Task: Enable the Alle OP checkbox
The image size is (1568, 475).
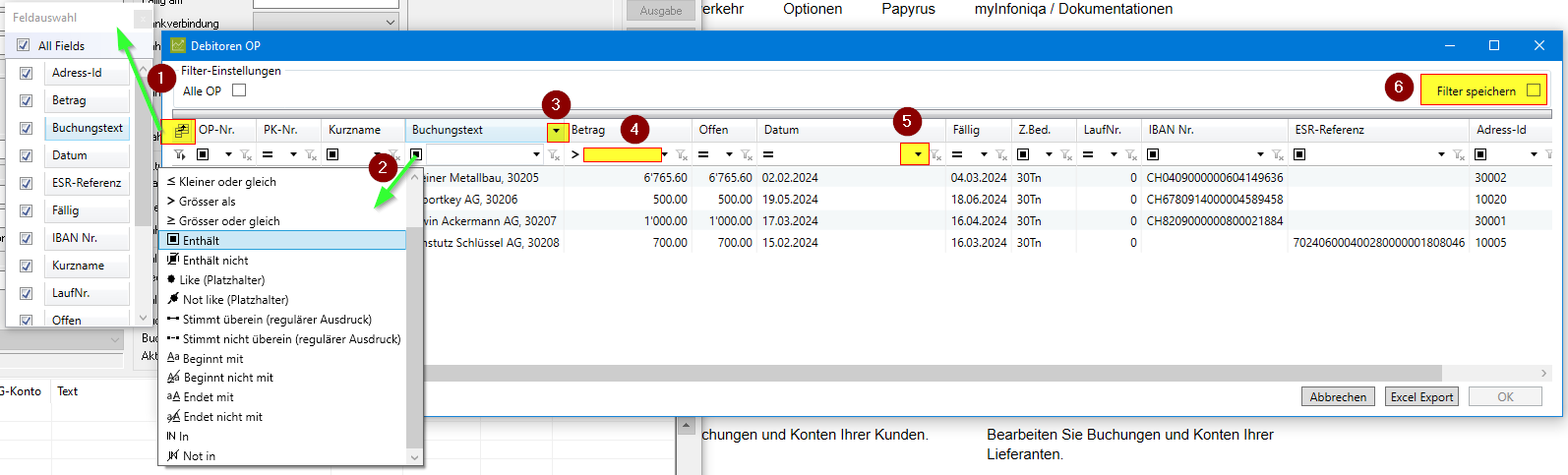Action: point(239,90)
